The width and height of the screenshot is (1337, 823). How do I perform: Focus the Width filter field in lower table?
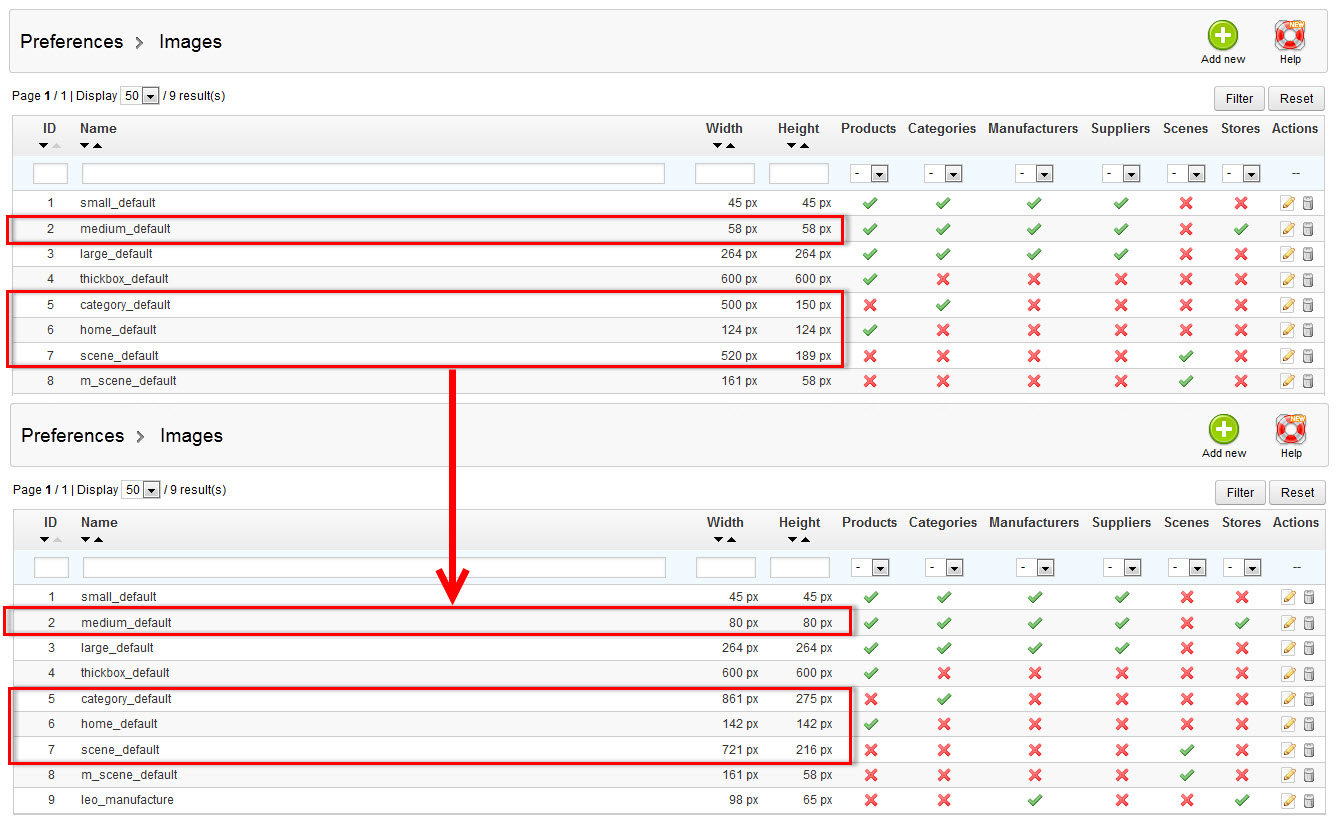coord(726,568)
